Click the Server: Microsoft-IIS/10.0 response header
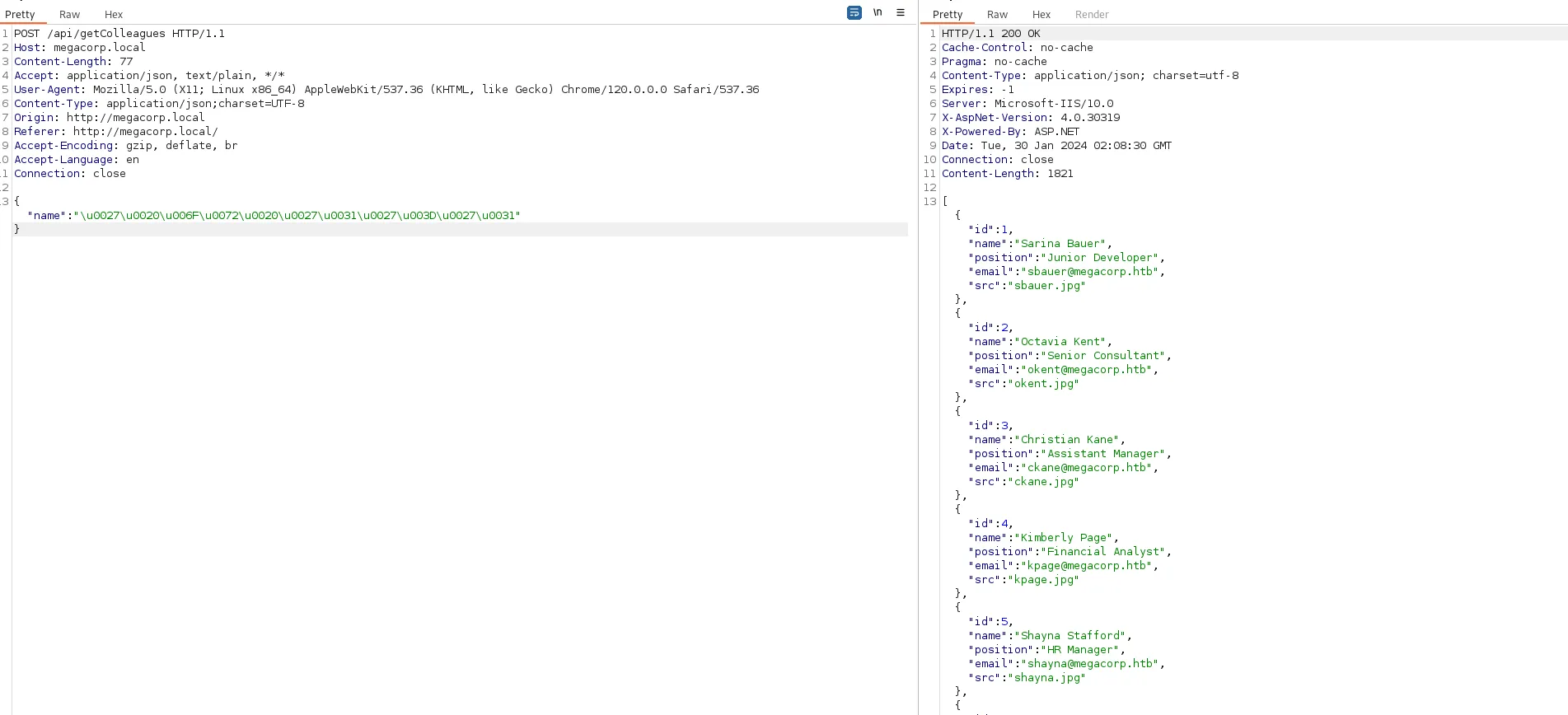This screenshot has height=715, width=1568. [1027, 104]
